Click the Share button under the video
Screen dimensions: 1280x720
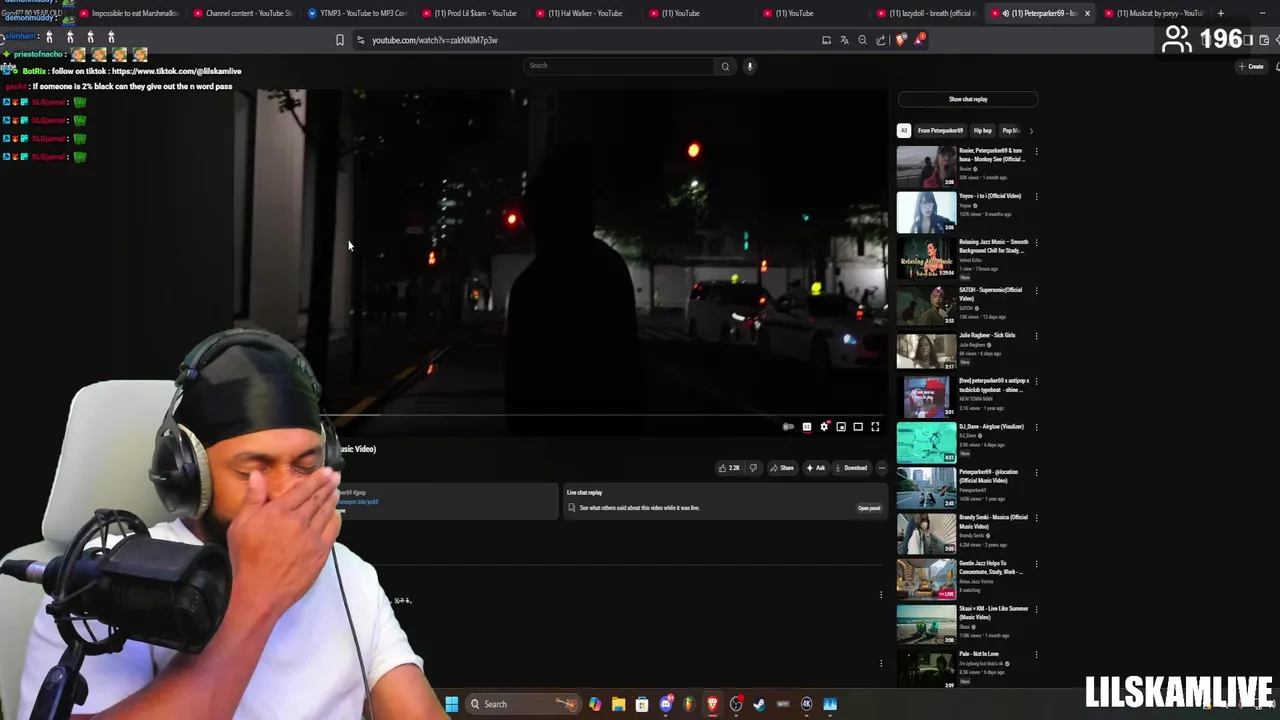[x=781, y=468]
